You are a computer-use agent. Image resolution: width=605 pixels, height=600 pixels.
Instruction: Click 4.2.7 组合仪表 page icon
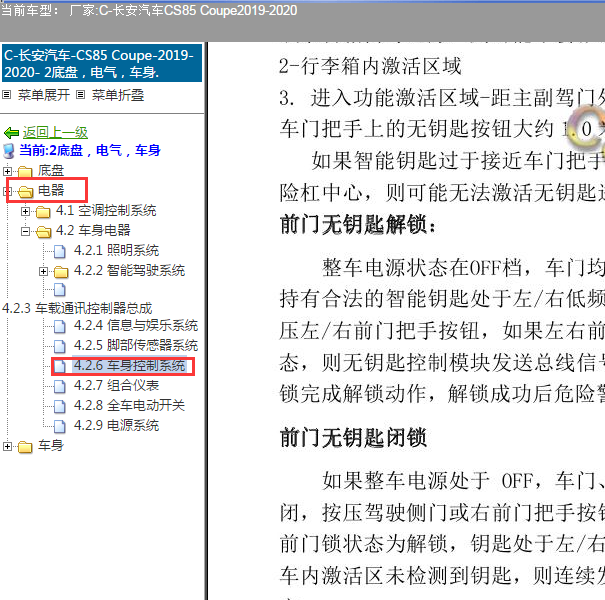pyautogui.click(x=60, y=386)
